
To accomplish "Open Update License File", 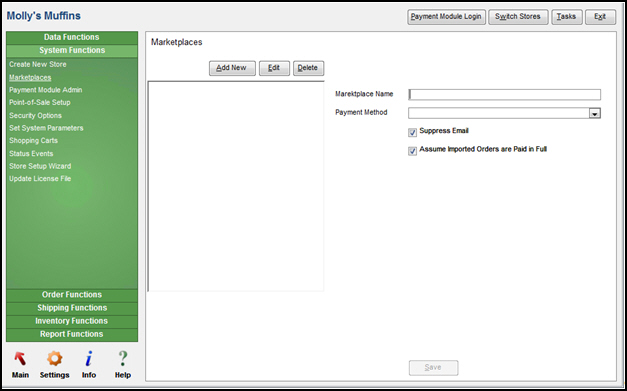I will (40, 179).
